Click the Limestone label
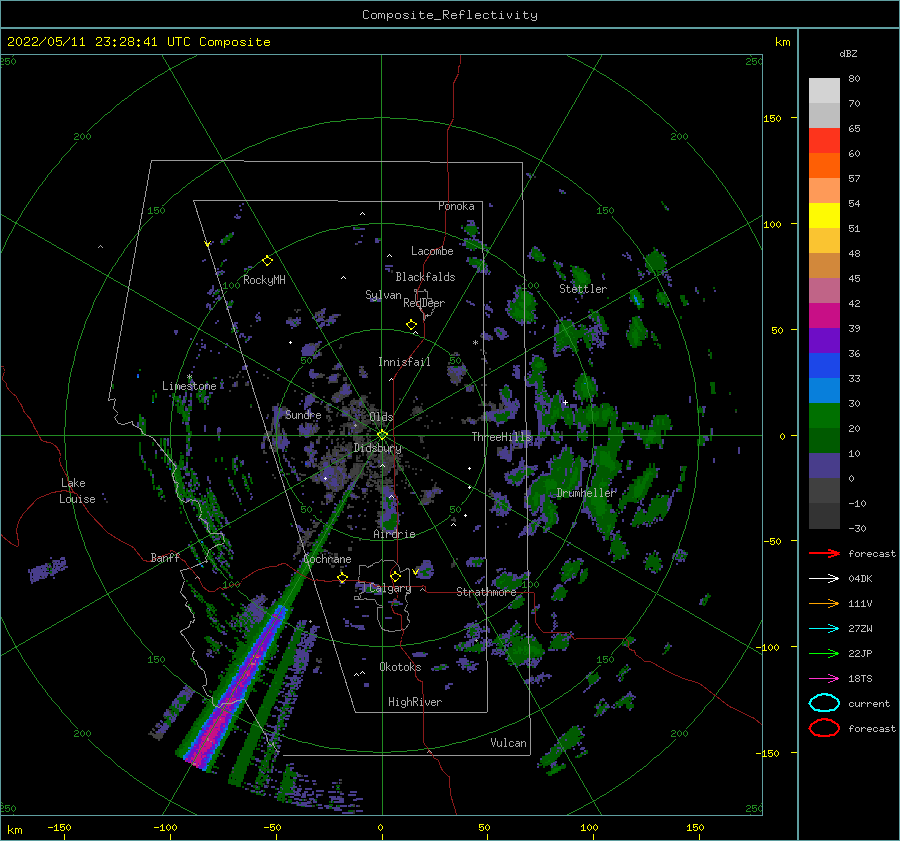 tap(189, 386)
